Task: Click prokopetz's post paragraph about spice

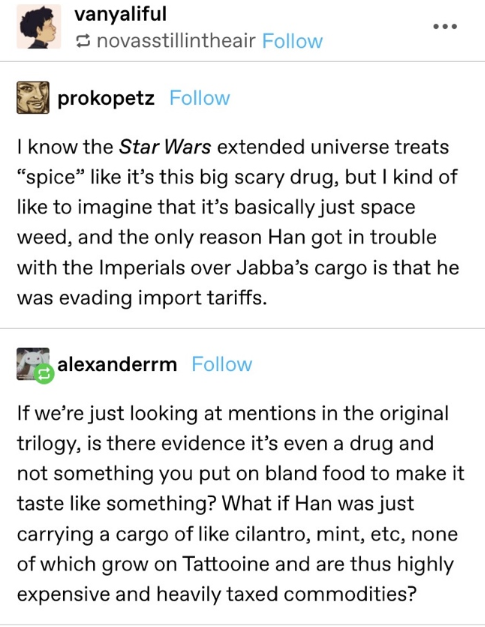Action: tap(238, 222)
